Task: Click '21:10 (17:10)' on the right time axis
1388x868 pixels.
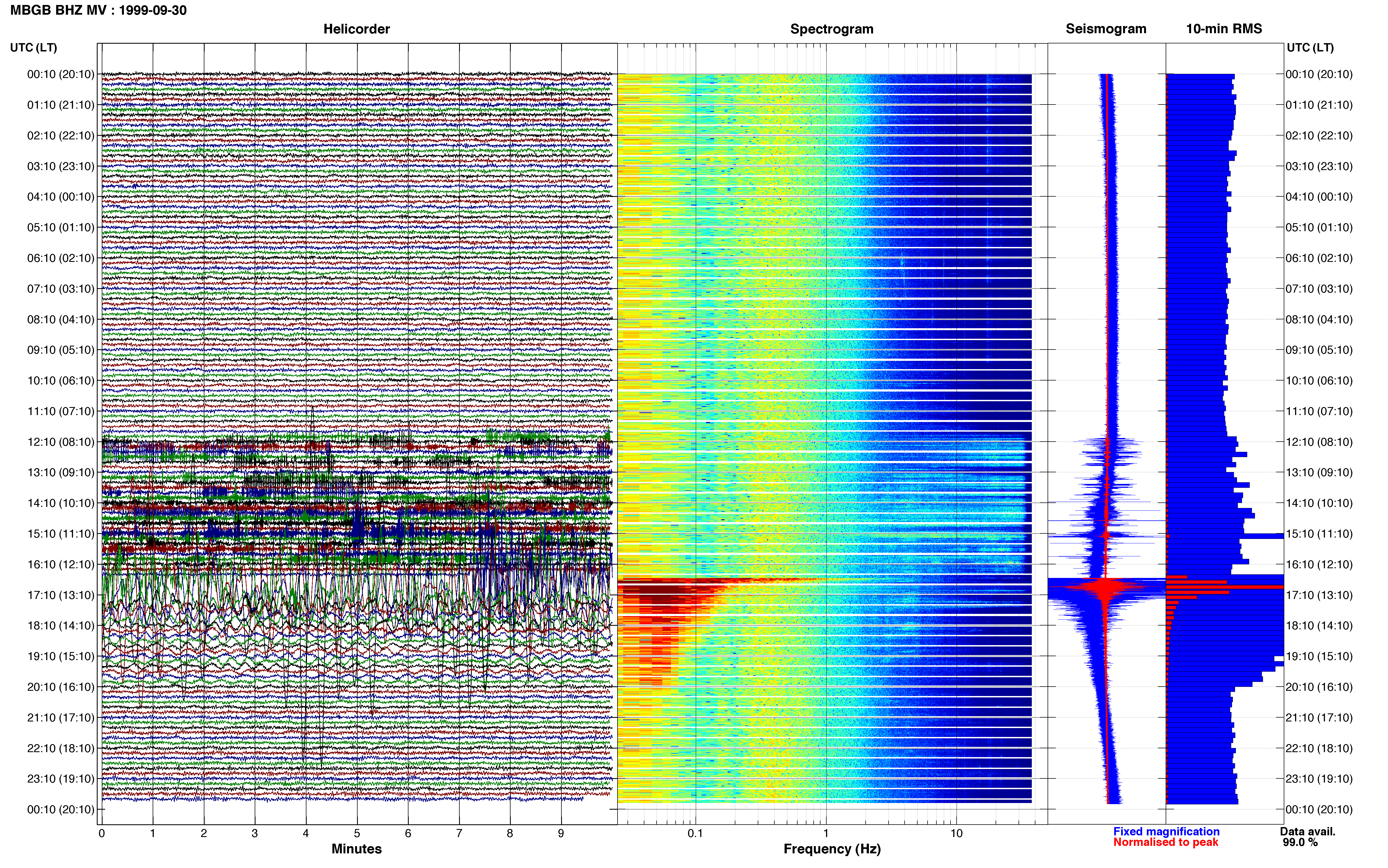Action: point(1319,718)
